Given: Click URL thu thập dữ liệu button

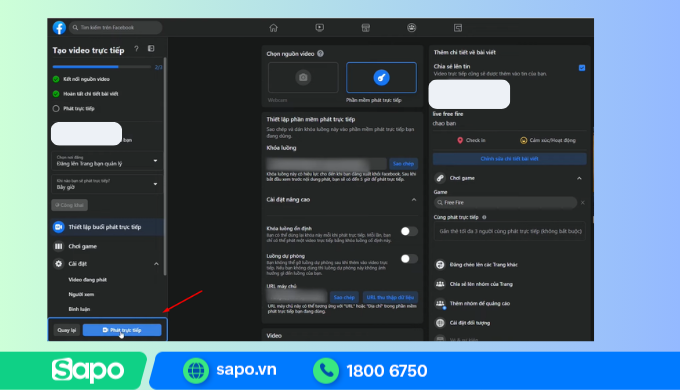Looking at the screenshot, I should (390, 297).
